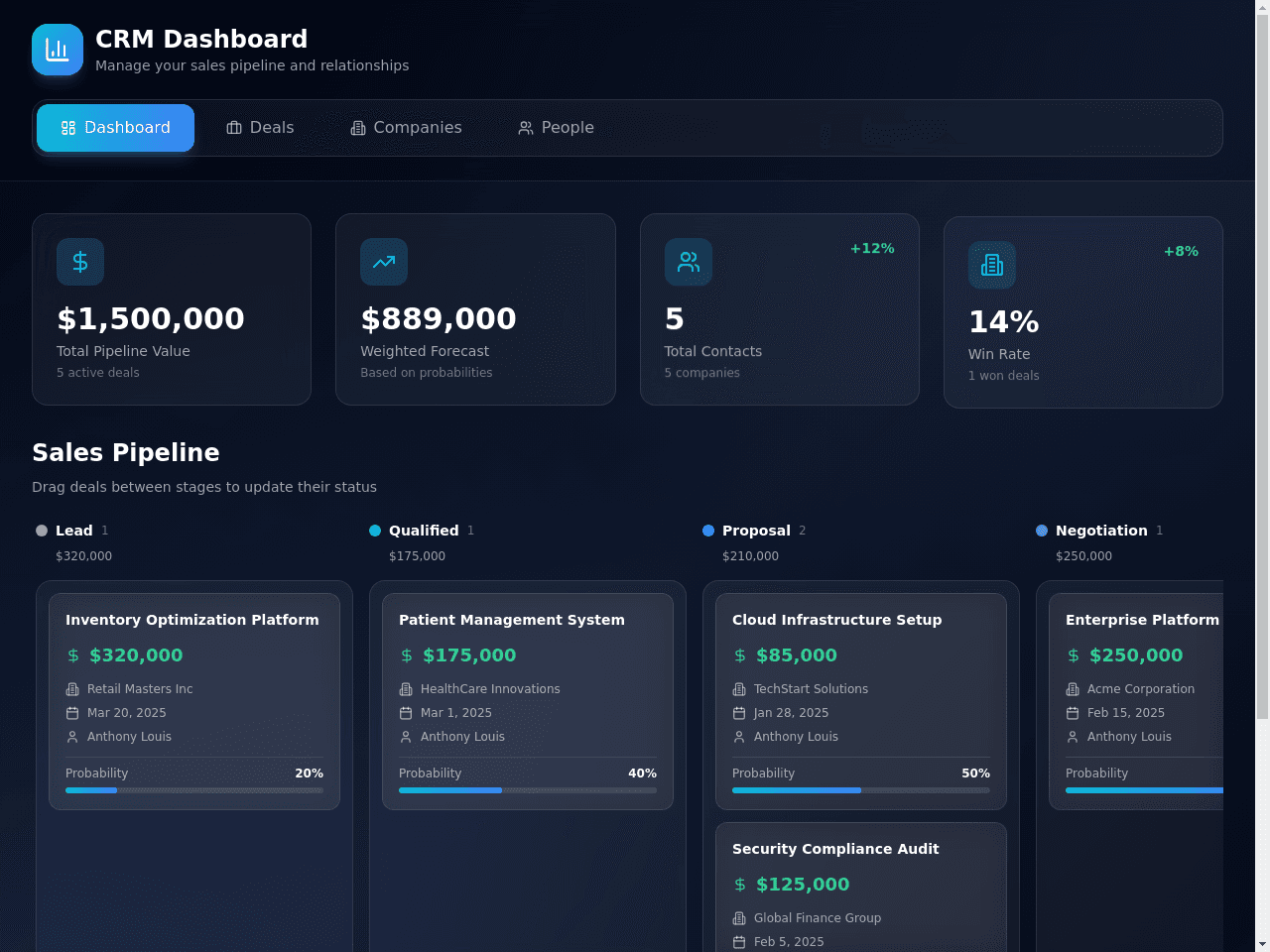Click dollar icon beside $175,000
1270x952 pixels.
[x=407, y=655]
